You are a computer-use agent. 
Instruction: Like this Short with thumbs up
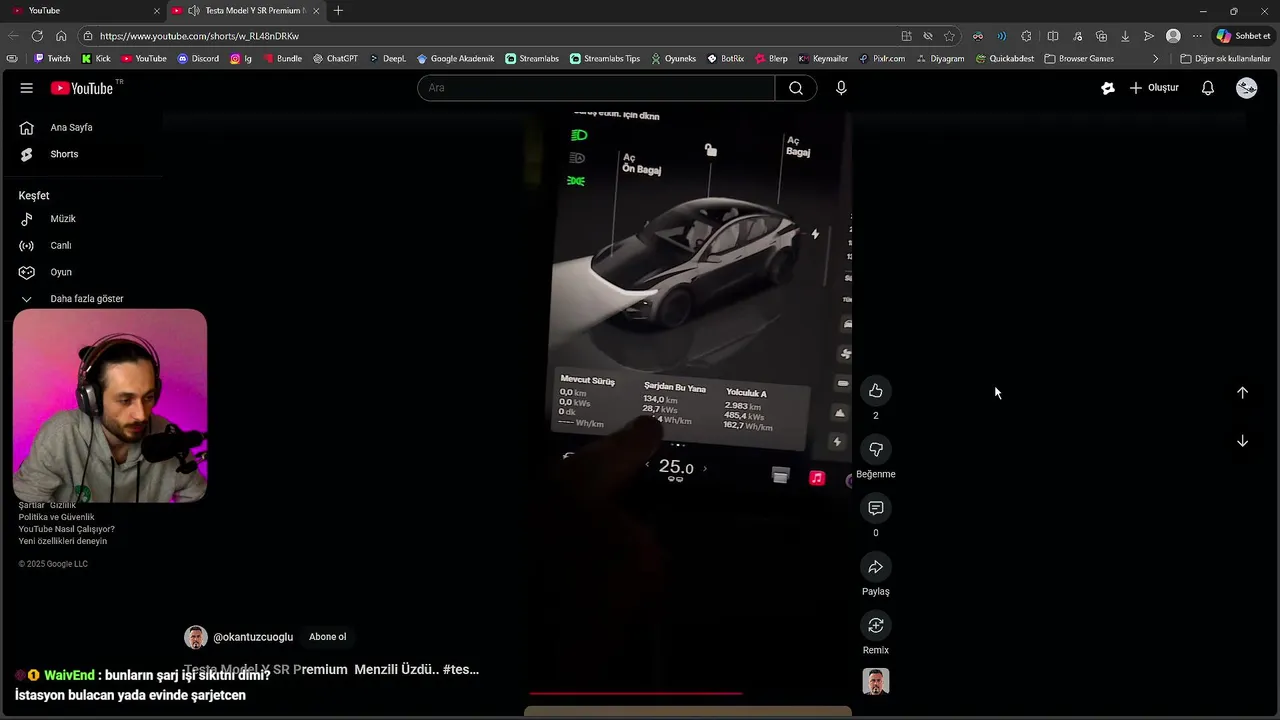[876, 390]
